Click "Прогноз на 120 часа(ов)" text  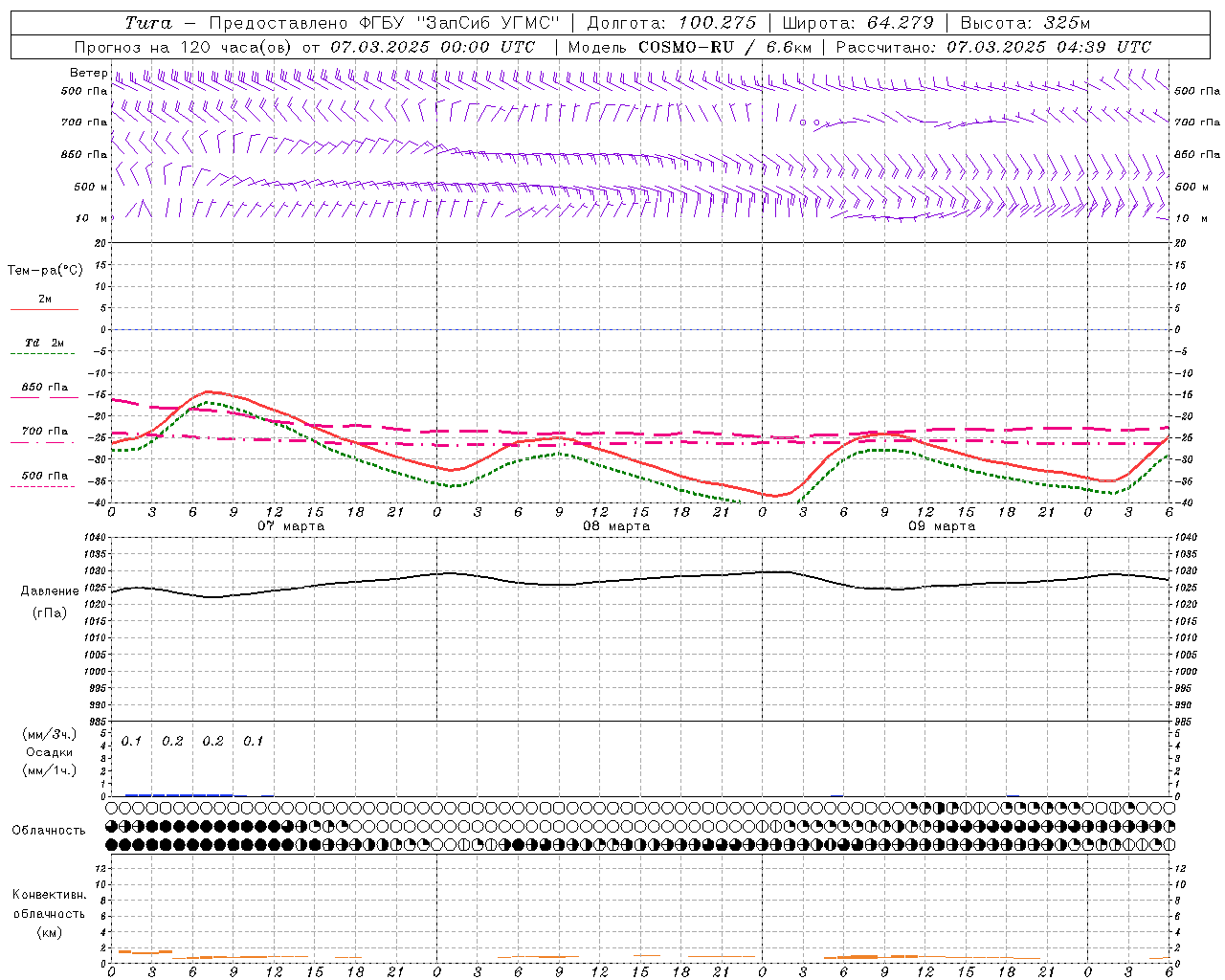click(x=184, y=47)
